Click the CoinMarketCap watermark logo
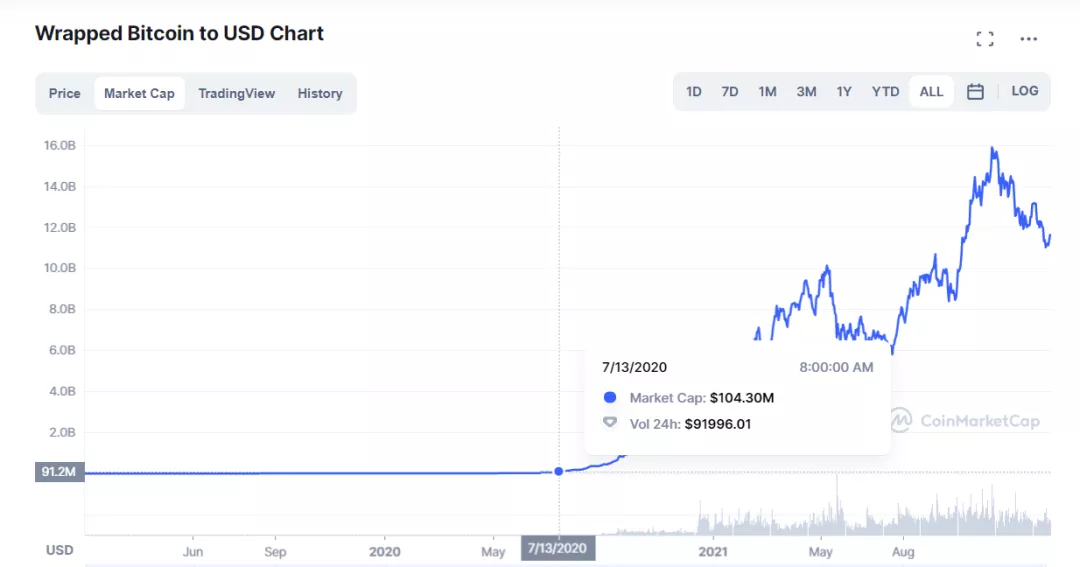The height and width of the screenshot is (567, 1080). coord(965,421)
